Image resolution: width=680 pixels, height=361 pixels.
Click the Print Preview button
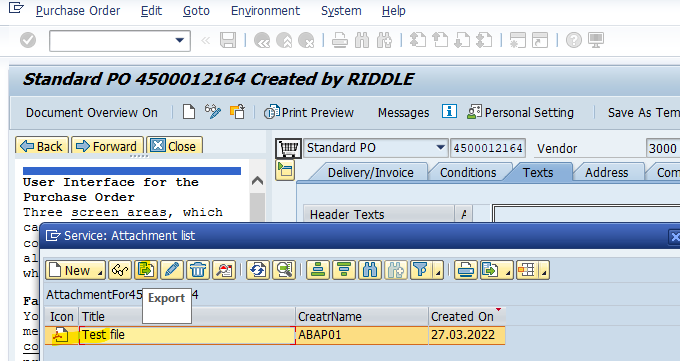point(309,112)
